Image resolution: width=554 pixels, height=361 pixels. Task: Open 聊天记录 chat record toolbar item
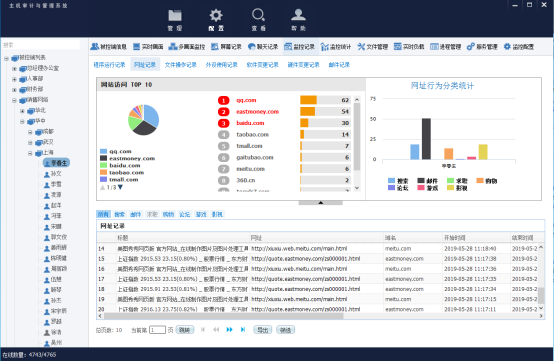[x=263, y=47]
